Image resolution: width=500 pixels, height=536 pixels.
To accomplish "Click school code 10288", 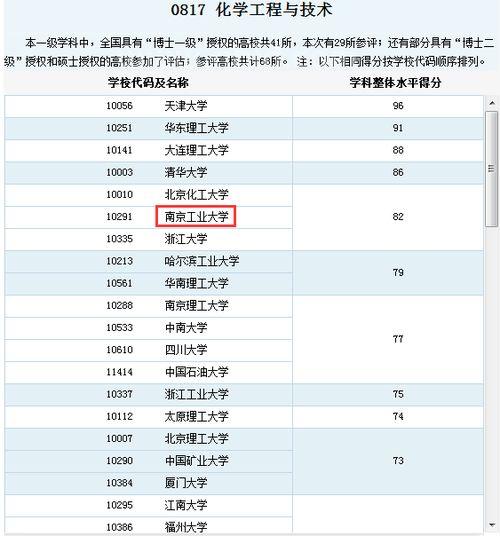I will 119,306.
